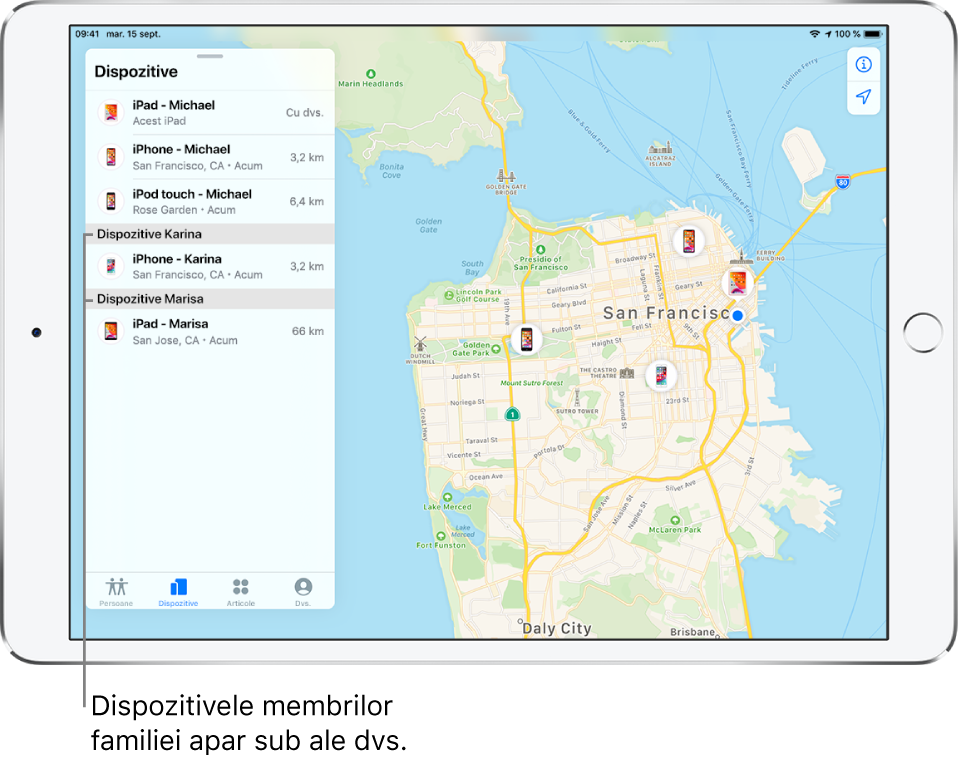Tap the device pin near Broadway St

(688, 241)
